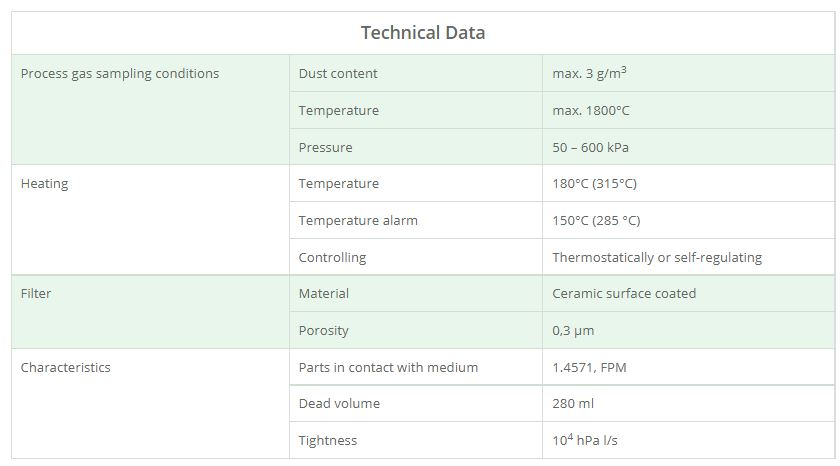This screenshot has height=466, width=840.
Task: Select the 10⁴ hPa l/s tightness value
Action: click(591, 440)
